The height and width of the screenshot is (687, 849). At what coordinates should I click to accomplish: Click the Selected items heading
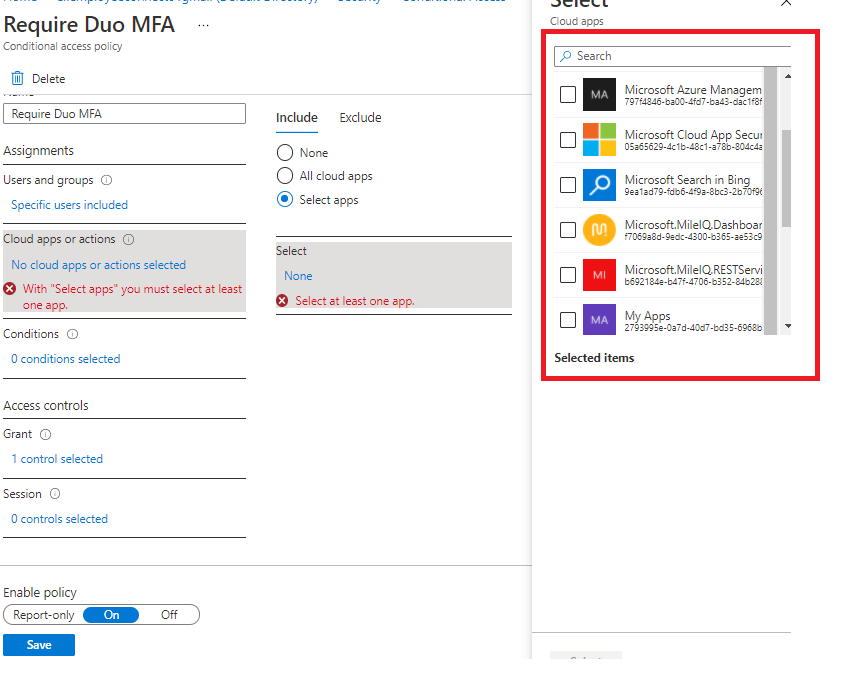point(594,358)
